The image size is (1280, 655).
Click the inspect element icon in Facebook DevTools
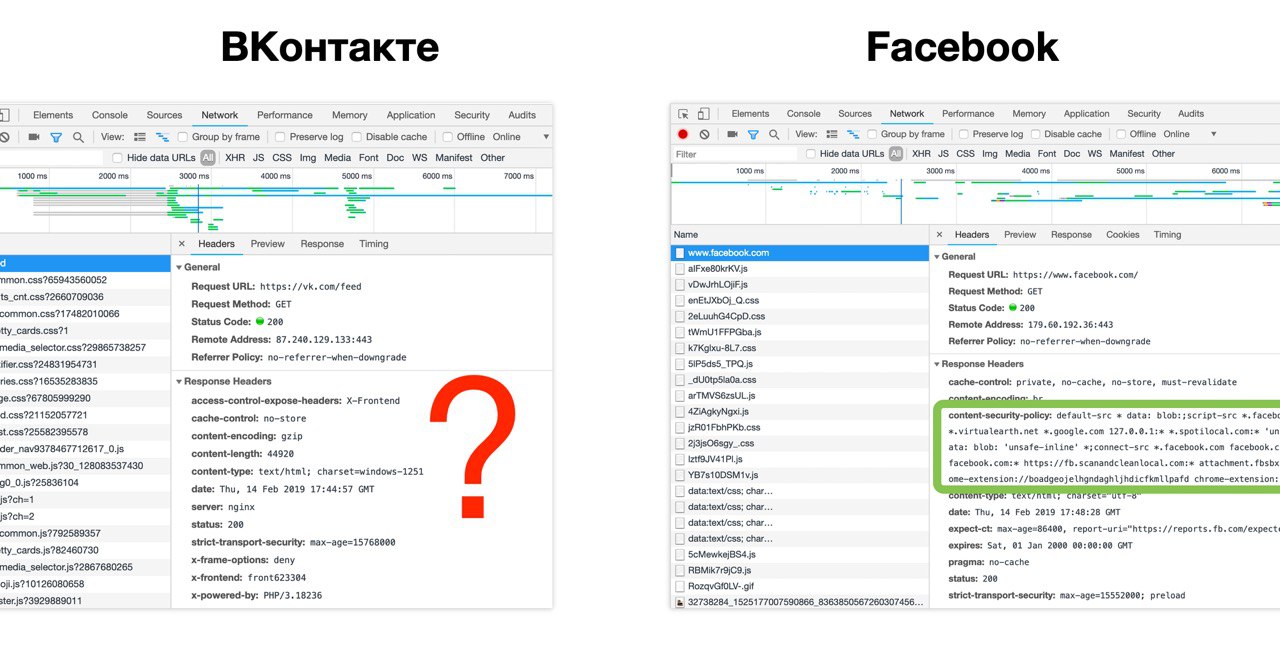click(683, 114)
